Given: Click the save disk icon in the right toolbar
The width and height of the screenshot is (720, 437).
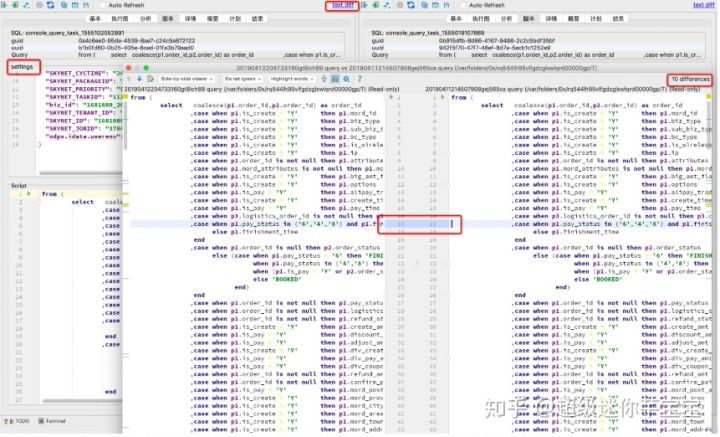Looking at the screenshot, I should point(446,5).
